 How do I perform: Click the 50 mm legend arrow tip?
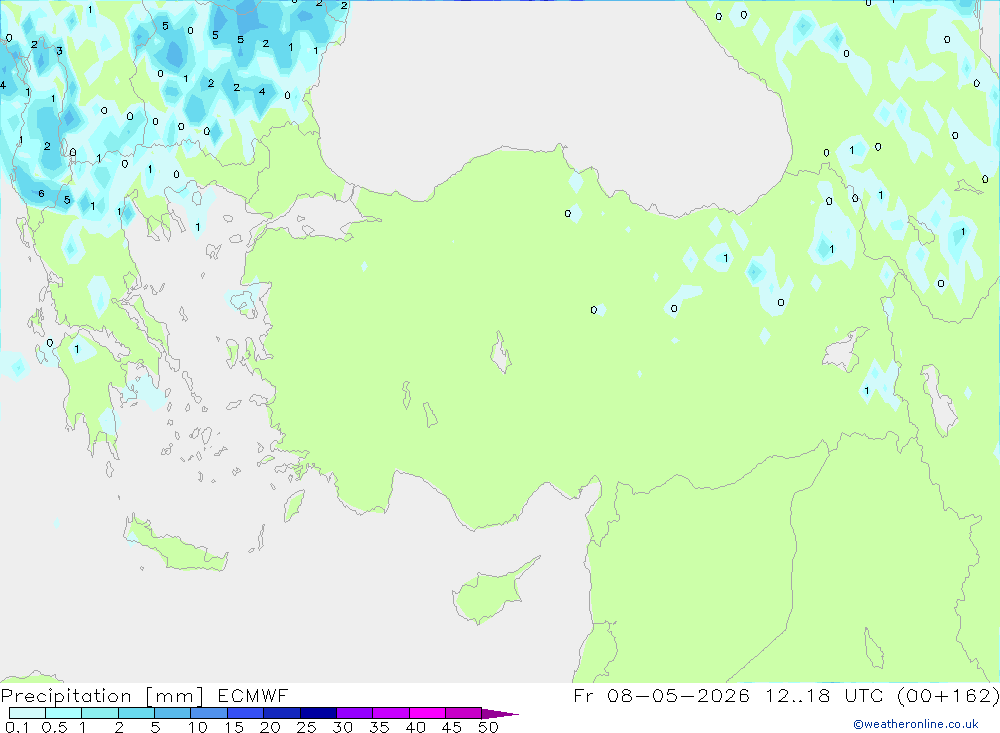(x=500, y=713)
